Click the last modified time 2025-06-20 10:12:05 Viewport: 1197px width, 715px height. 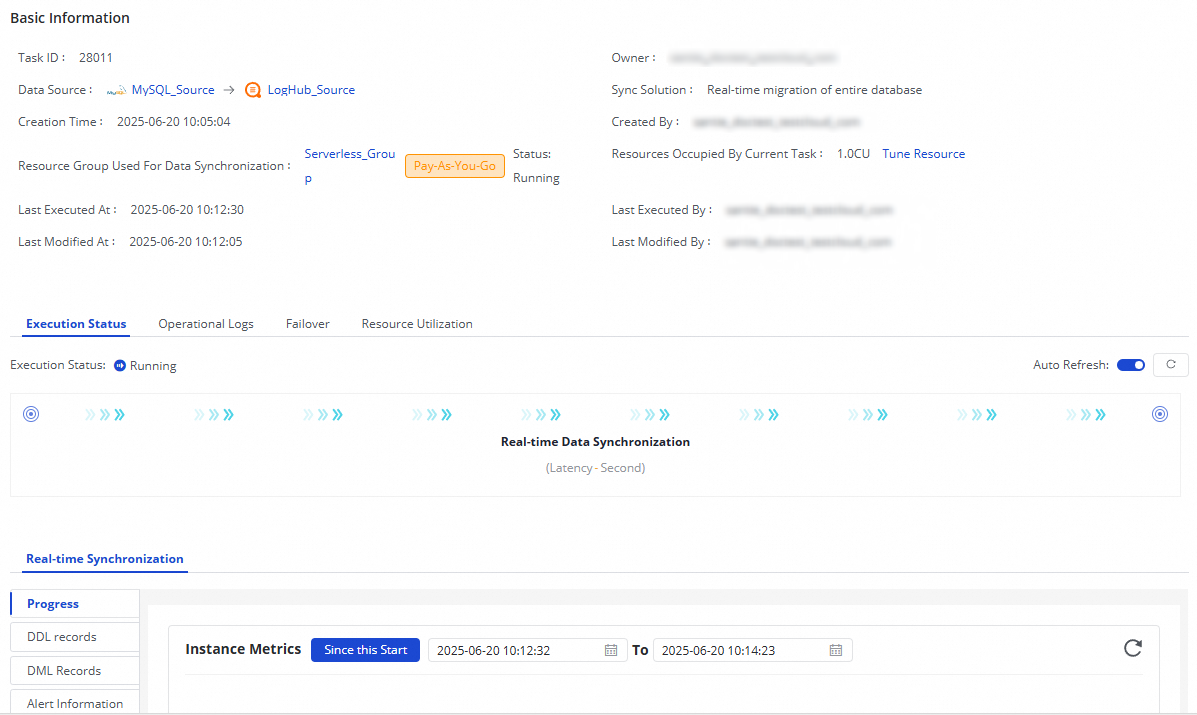point(186,241)
